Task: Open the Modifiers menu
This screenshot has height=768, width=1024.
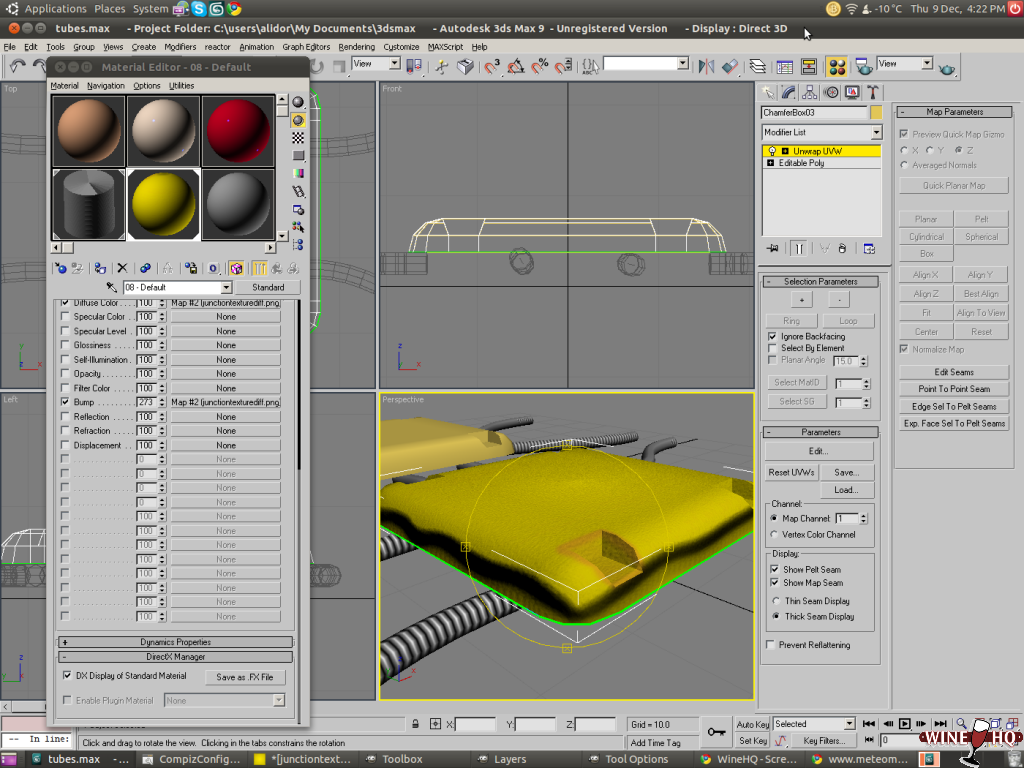Action: [180, 47]
